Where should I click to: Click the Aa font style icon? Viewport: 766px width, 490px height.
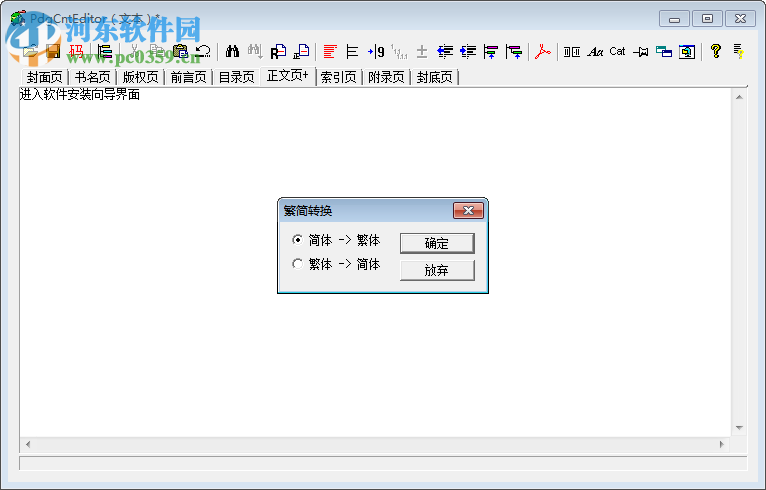(595, 51)
